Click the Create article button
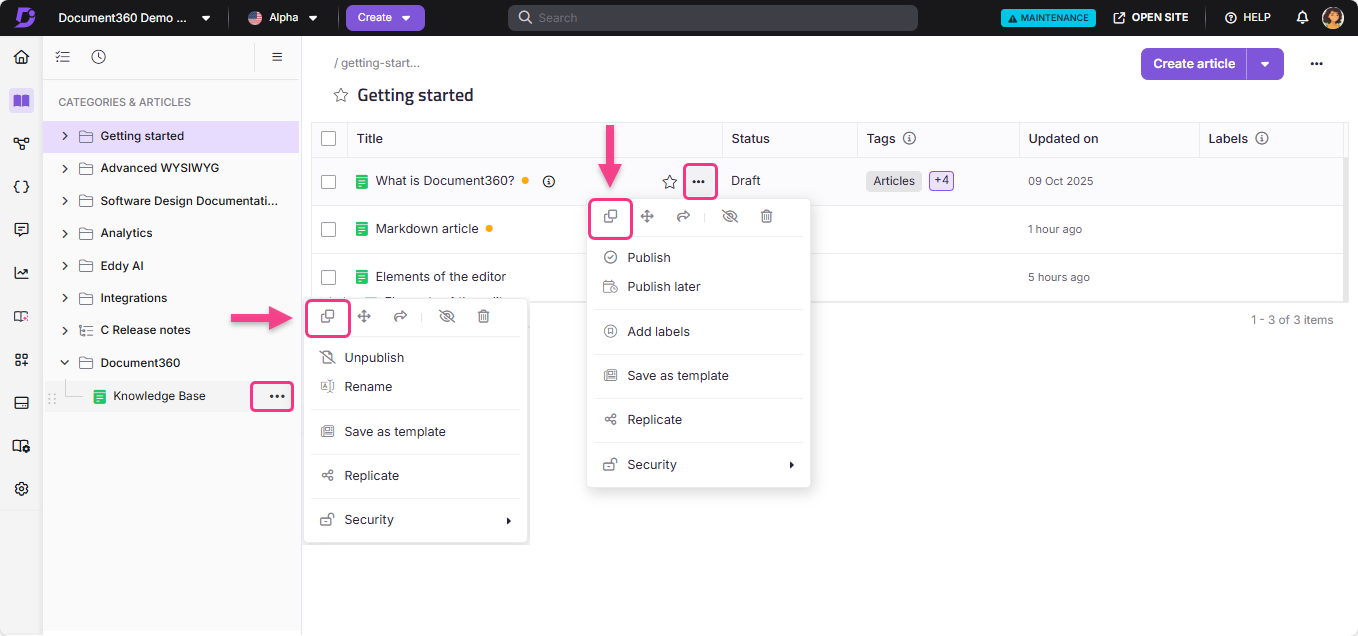Screen dimensions: 1358x636 click(1193, 63)
